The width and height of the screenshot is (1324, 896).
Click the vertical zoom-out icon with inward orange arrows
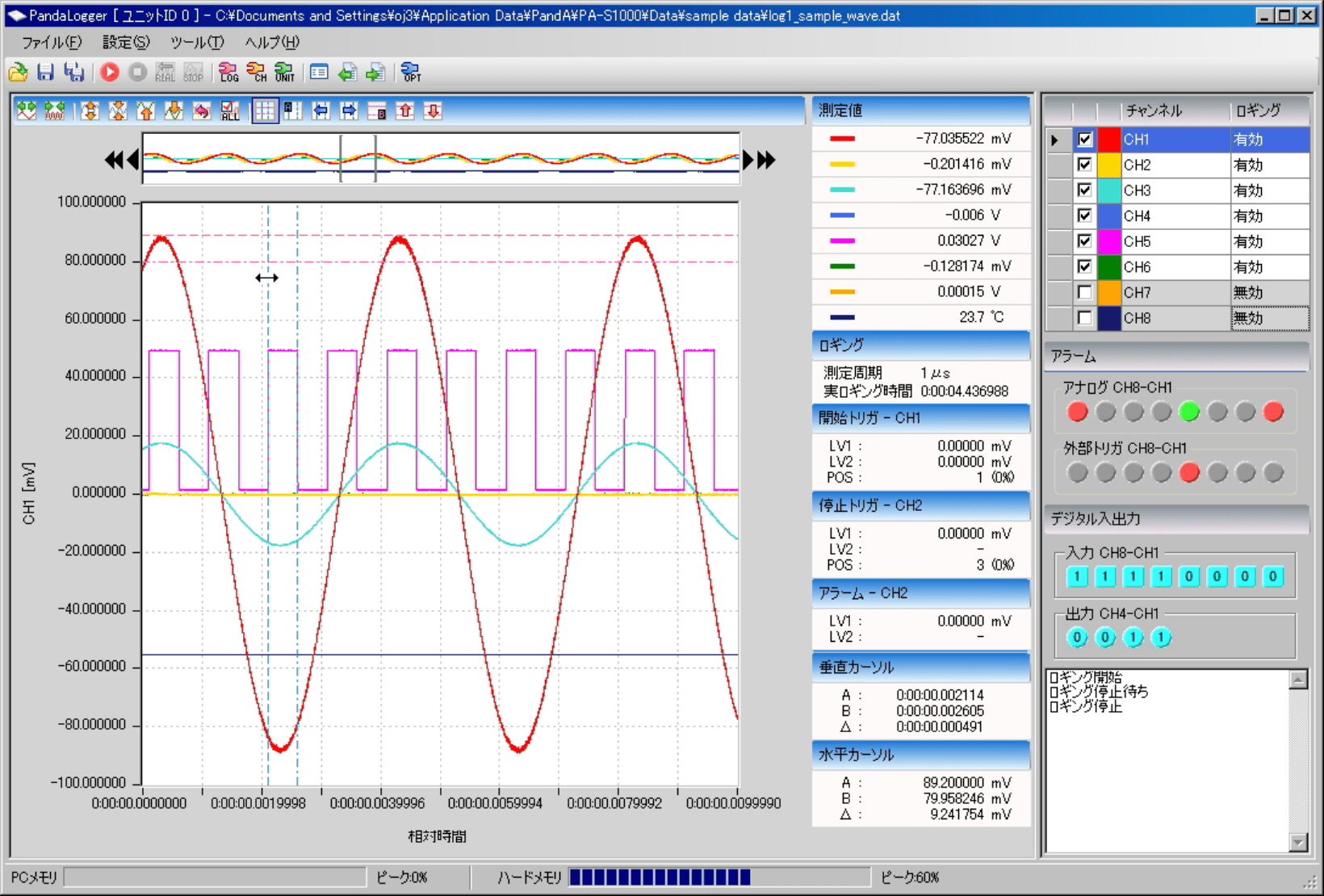pos(118,111)
